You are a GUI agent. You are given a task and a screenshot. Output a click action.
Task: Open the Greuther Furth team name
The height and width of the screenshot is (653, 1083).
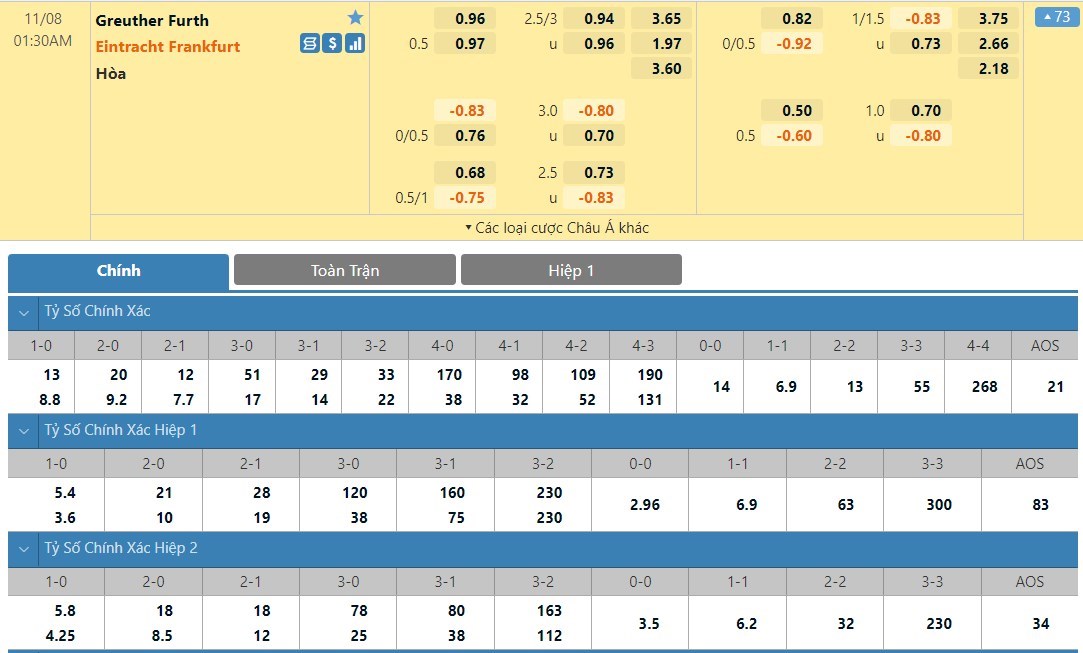point(152,20)
